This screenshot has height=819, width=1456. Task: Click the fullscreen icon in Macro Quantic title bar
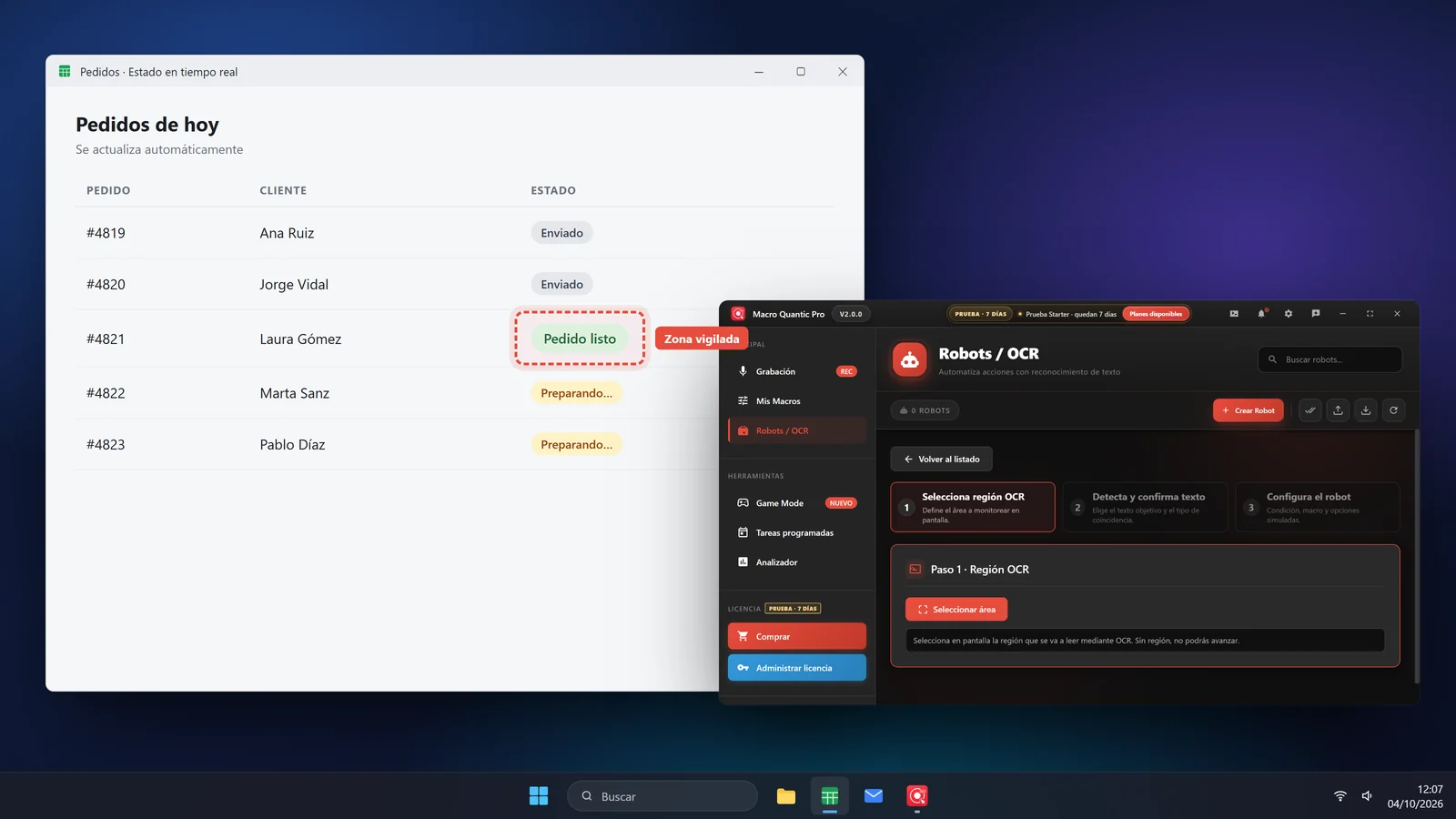click(x=1370, y=314)
